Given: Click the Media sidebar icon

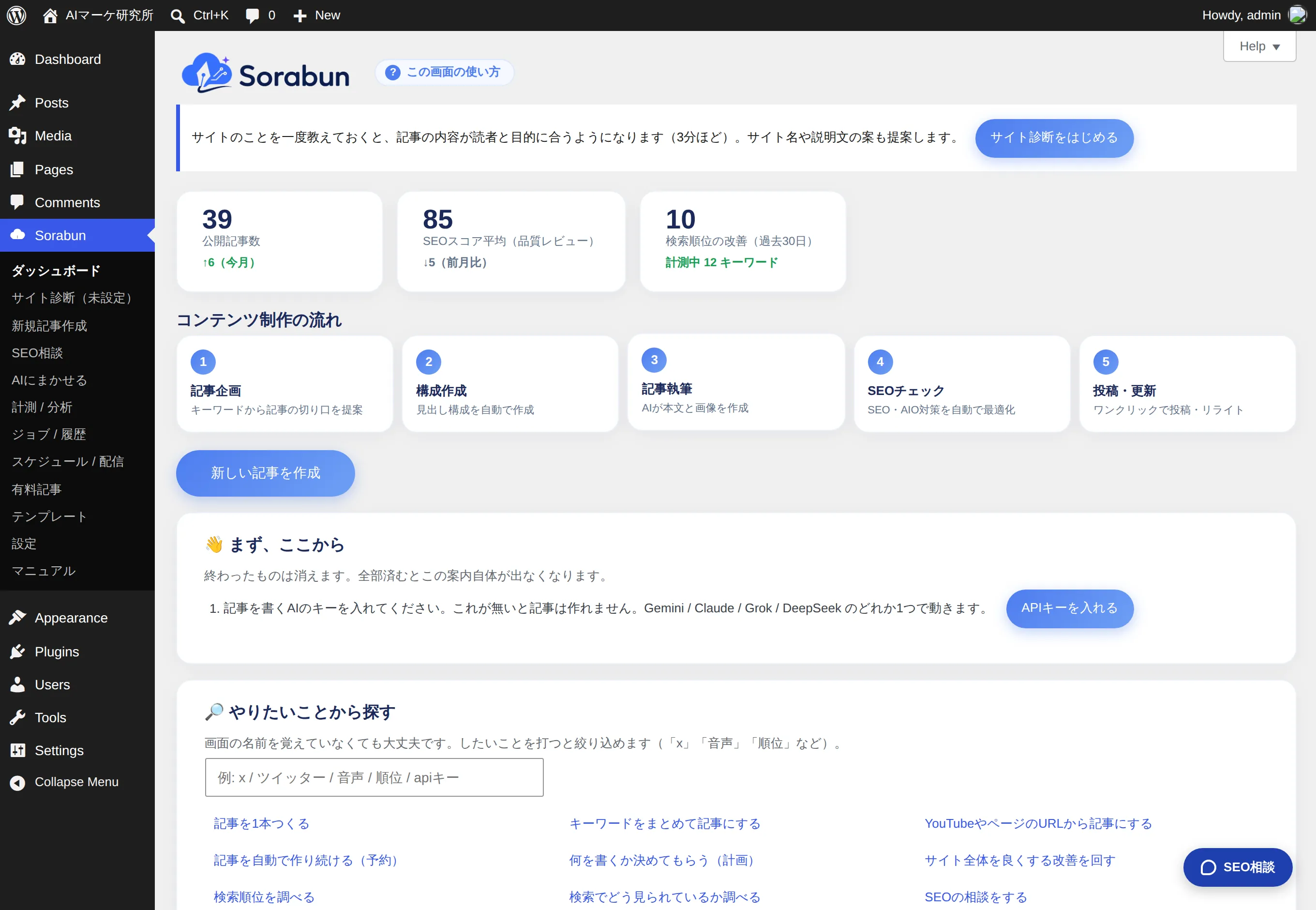Looking at the screenshot, I should coord(18,136).
